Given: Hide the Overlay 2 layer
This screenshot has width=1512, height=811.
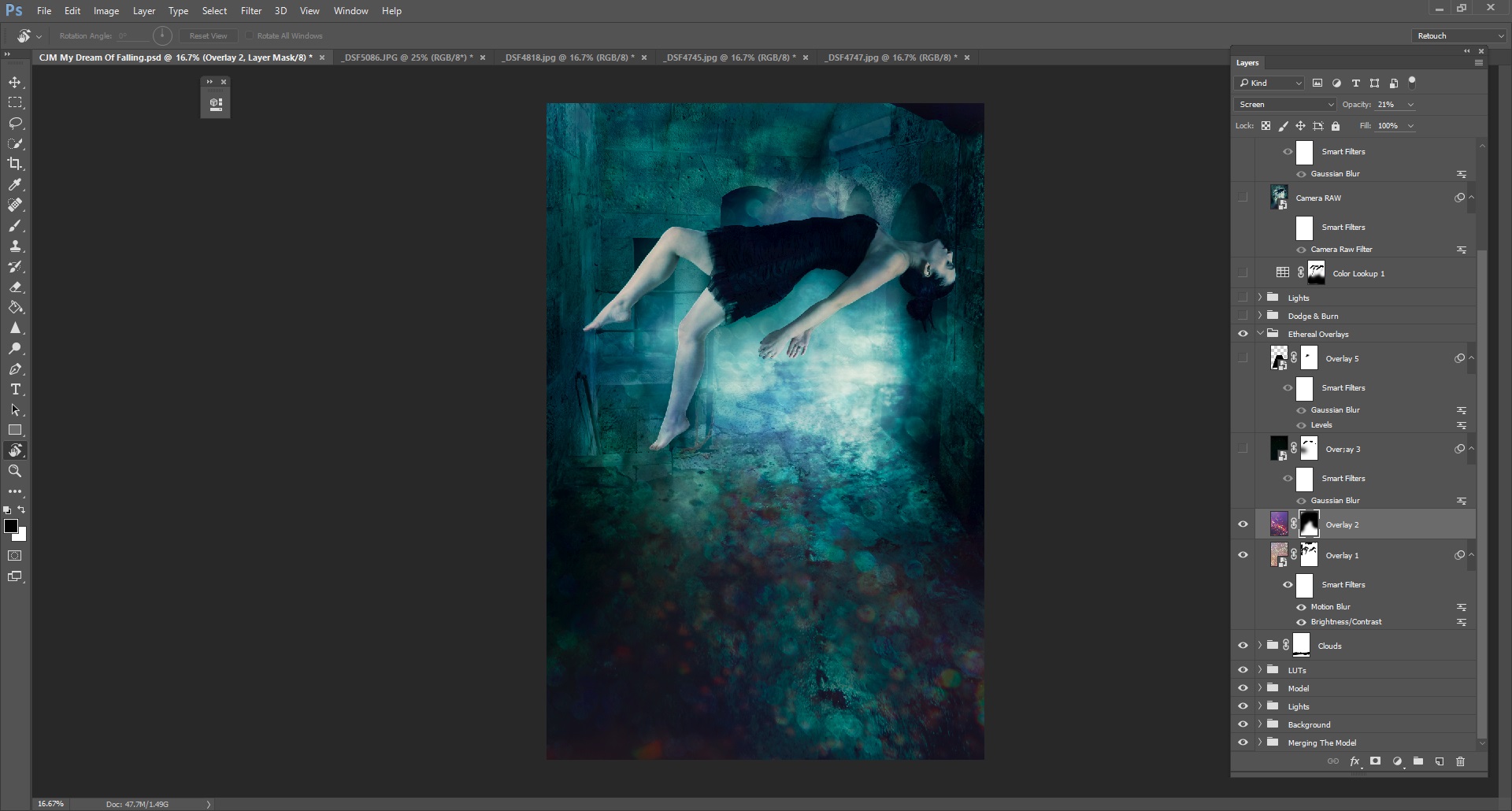Looking at the screenshot, I should 1243,524.
